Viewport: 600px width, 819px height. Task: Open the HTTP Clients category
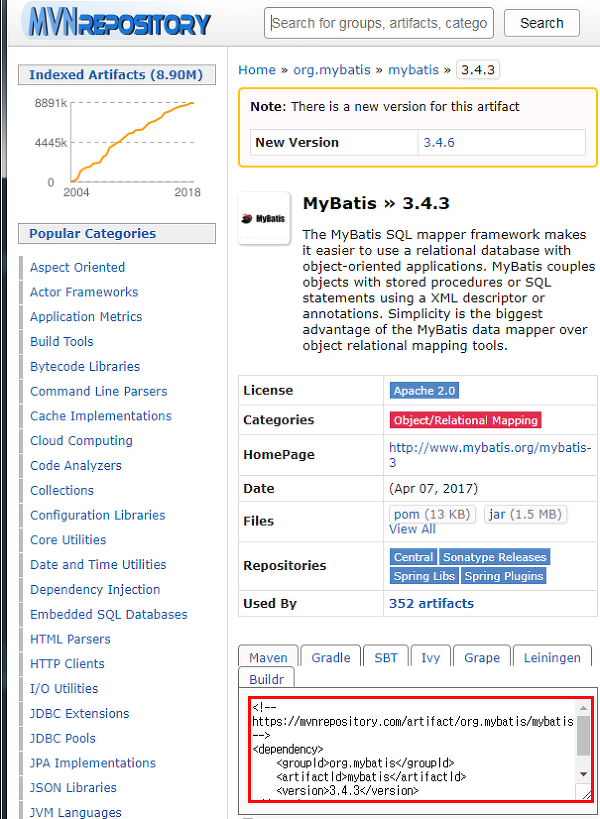(x=67, y=664)
